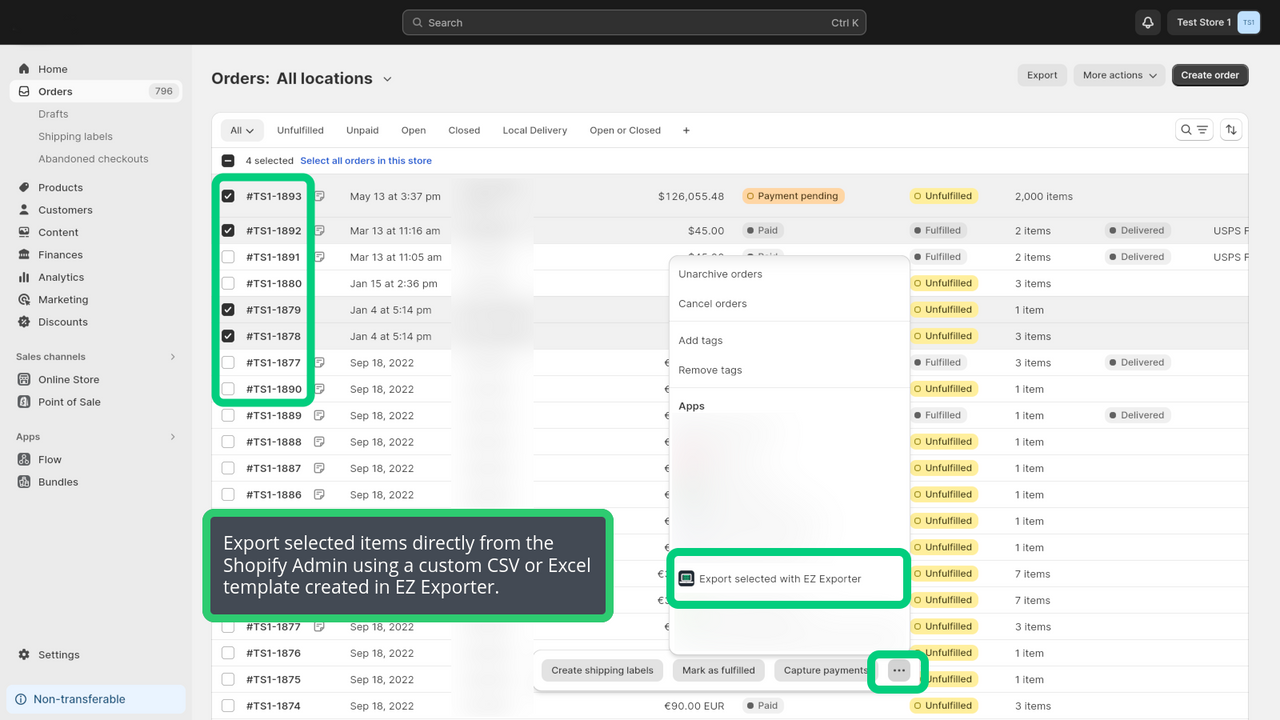Choose Cancel orders from the menu
Screen dimensions: 1280x720
(714, 303)
